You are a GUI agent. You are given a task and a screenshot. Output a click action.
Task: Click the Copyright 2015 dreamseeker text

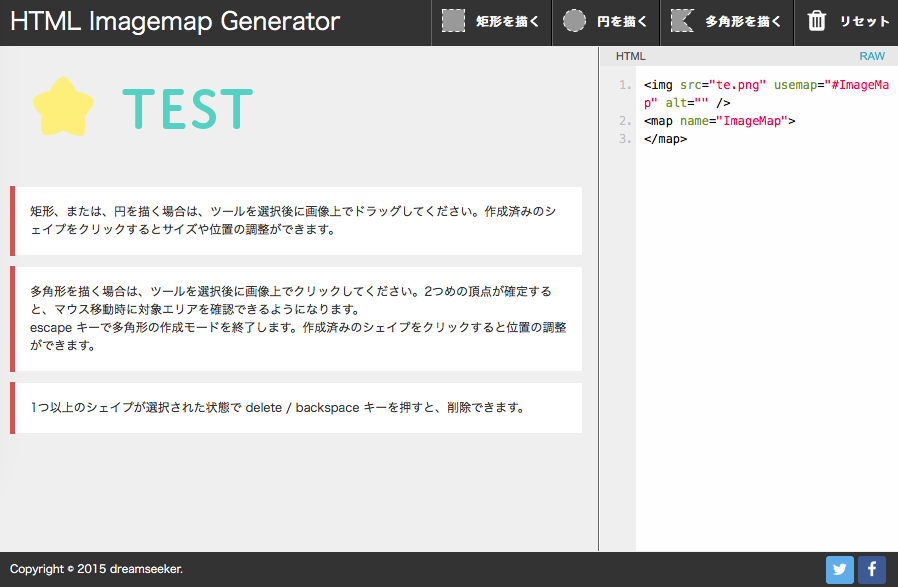96,569
